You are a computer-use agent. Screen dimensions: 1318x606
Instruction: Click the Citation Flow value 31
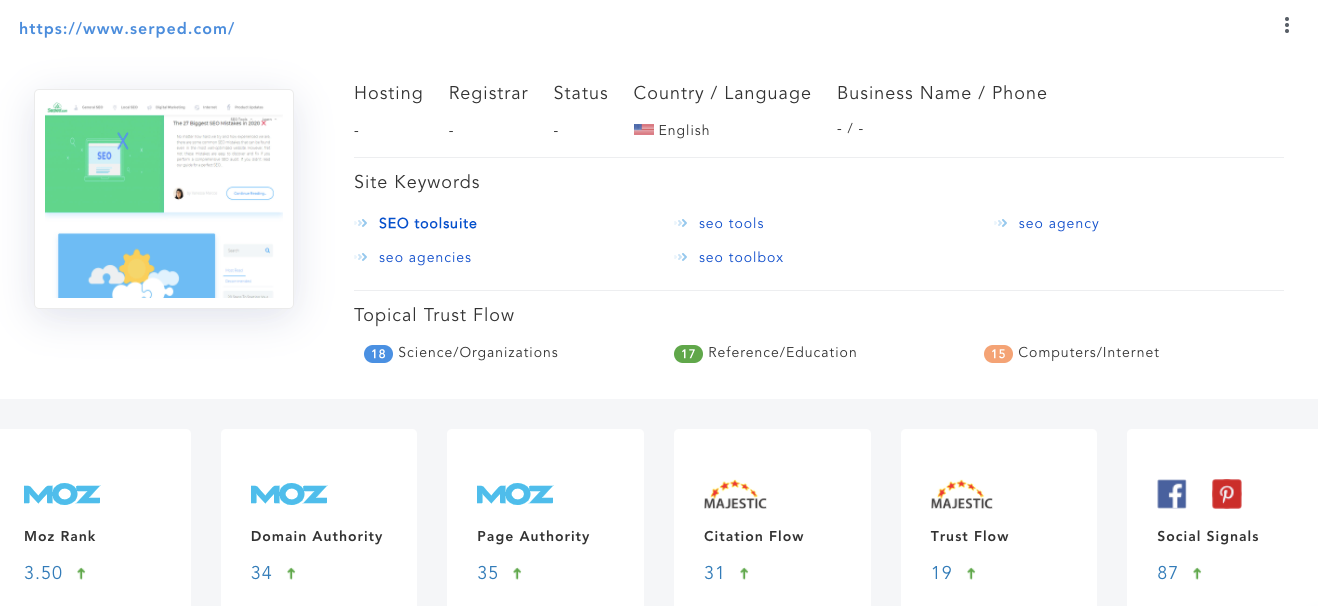pyautogui.click(x=714, y=573)
